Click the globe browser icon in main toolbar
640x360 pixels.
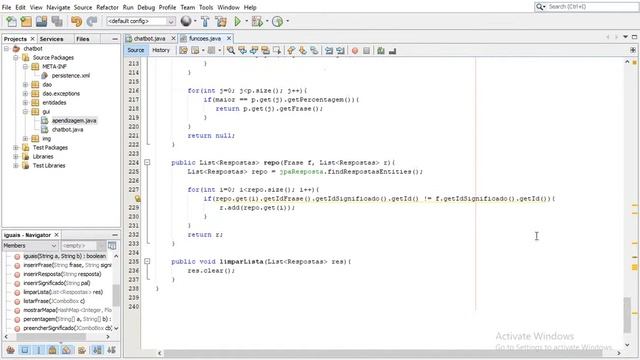pyautogui.click(x=186, y=21)
